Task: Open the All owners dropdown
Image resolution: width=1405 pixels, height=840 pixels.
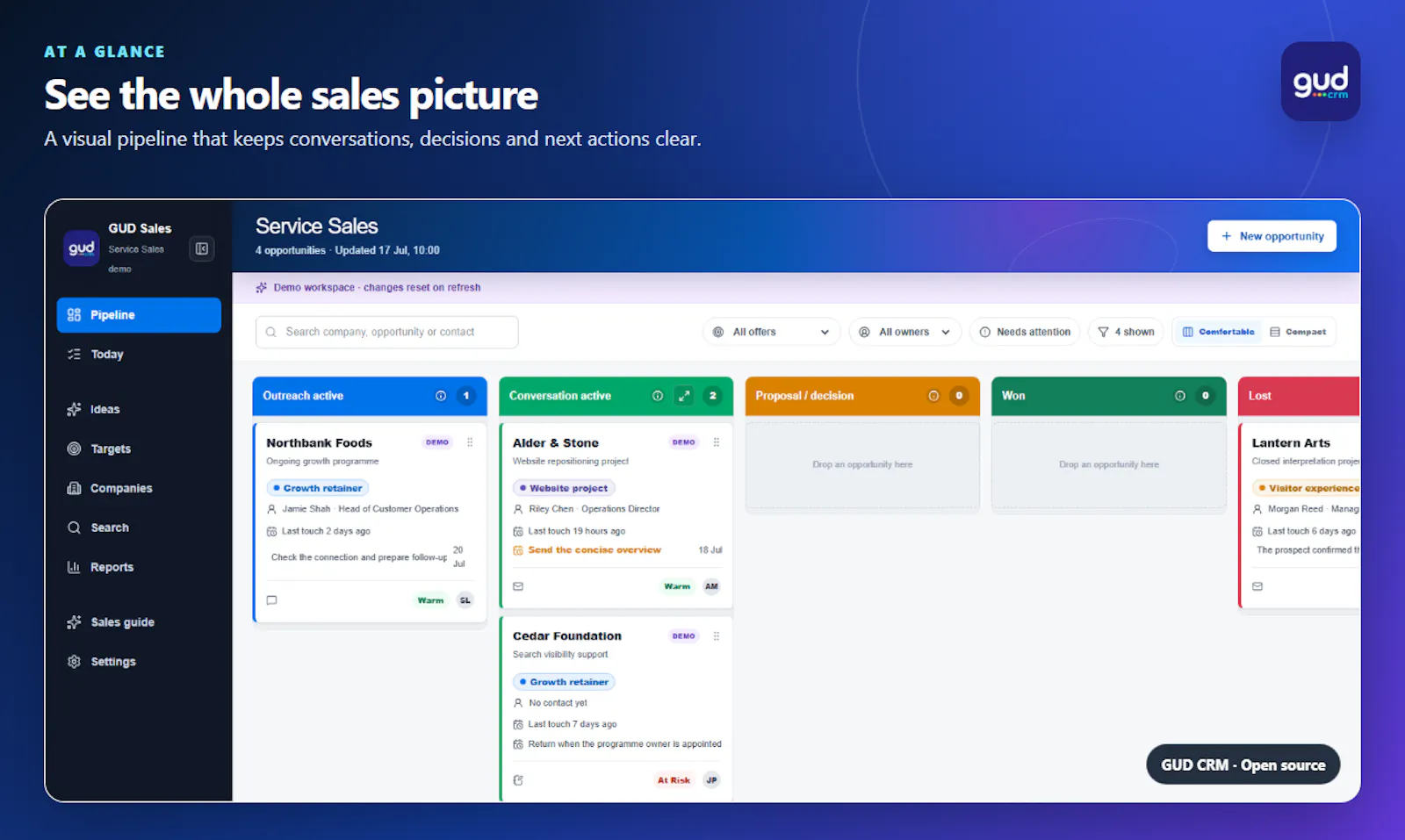Action: pos(904,332)
